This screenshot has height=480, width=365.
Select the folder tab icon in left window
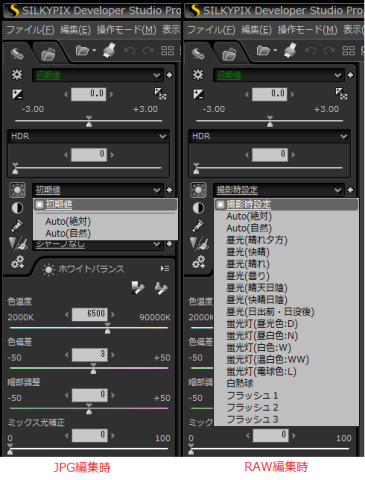pos(48,54)
